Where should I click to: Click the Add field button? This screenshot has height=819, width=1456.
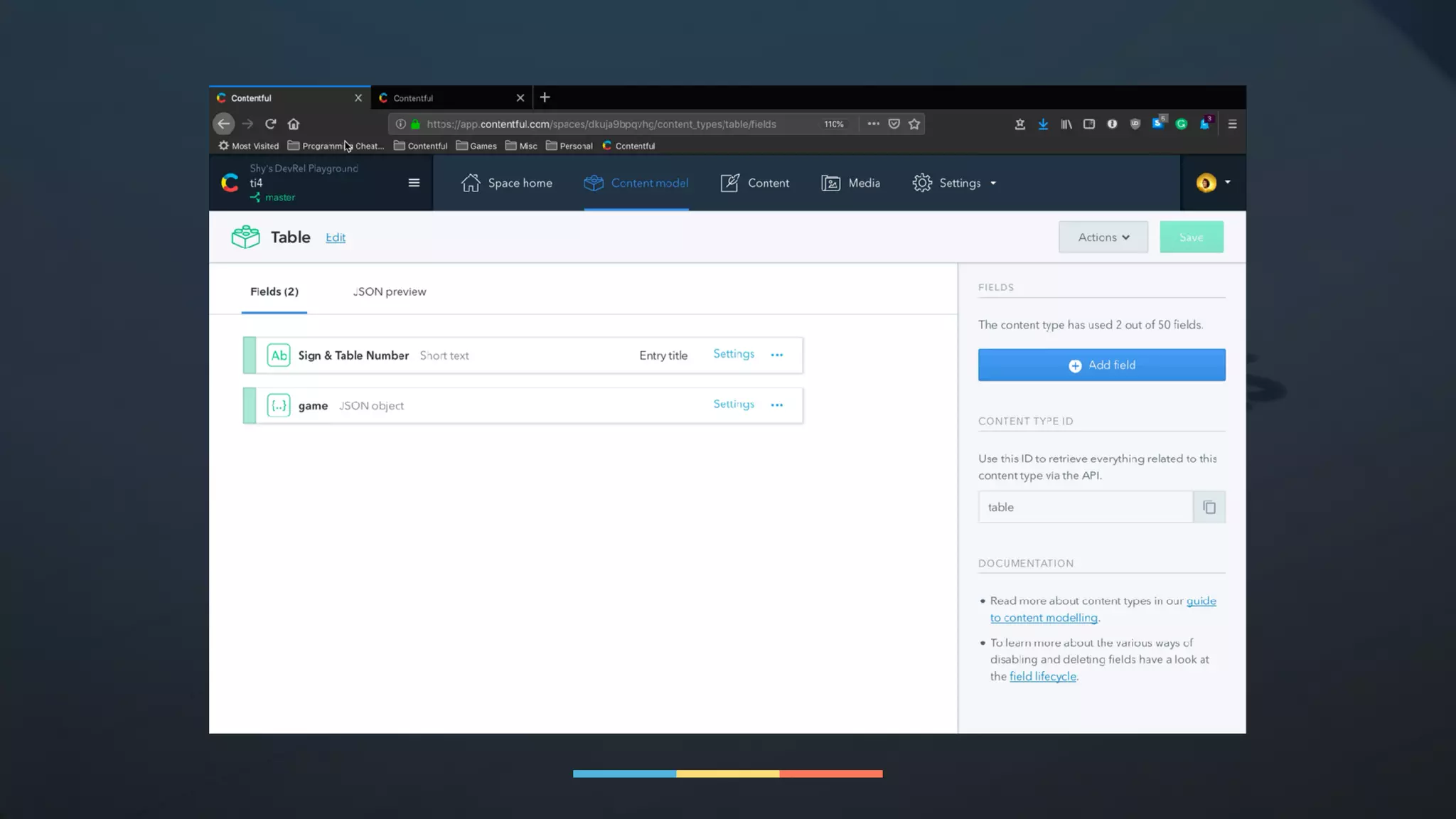(1101, 365)
